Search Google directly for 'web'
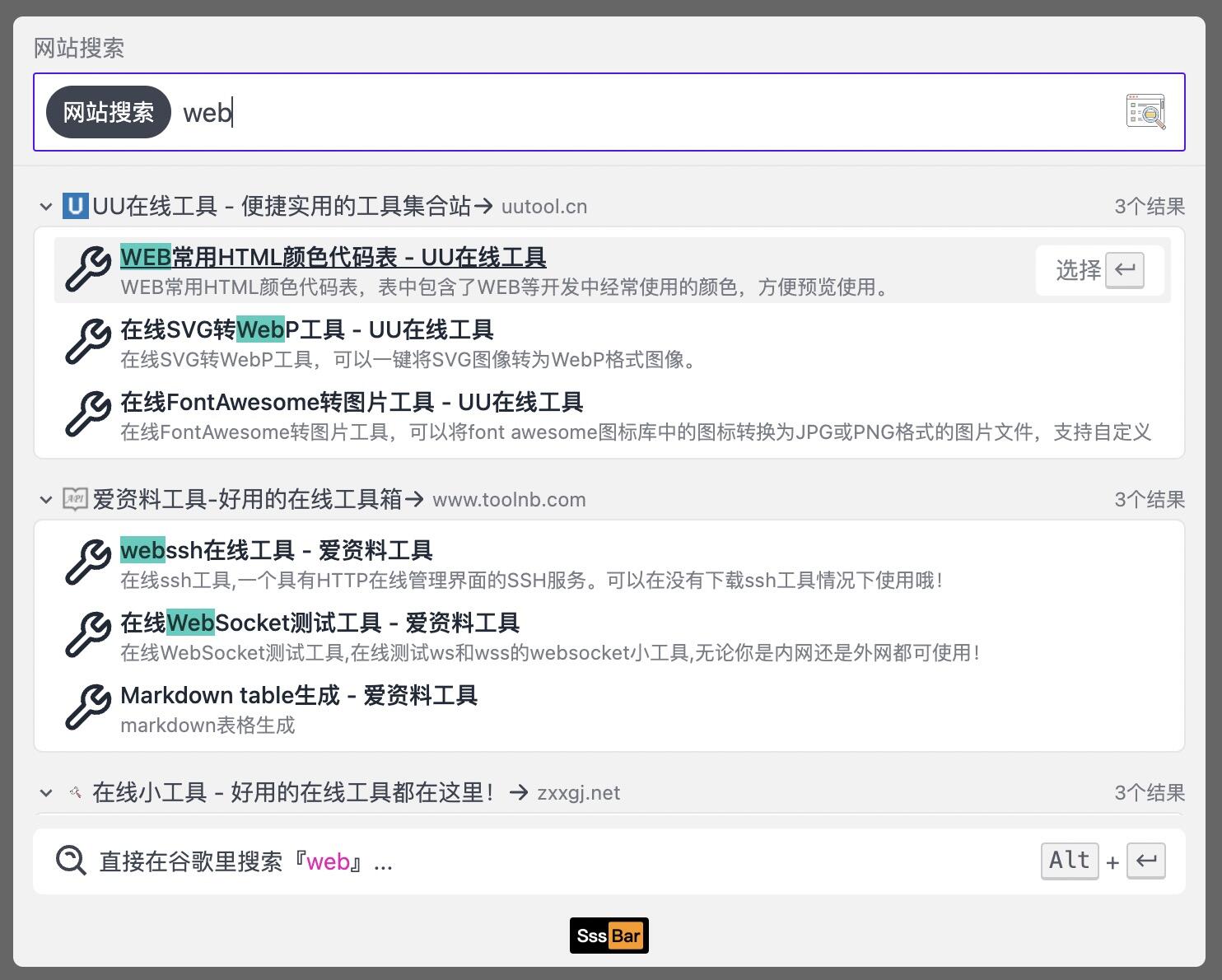Viewport: 1222px width, 980px height. point(245,862)
